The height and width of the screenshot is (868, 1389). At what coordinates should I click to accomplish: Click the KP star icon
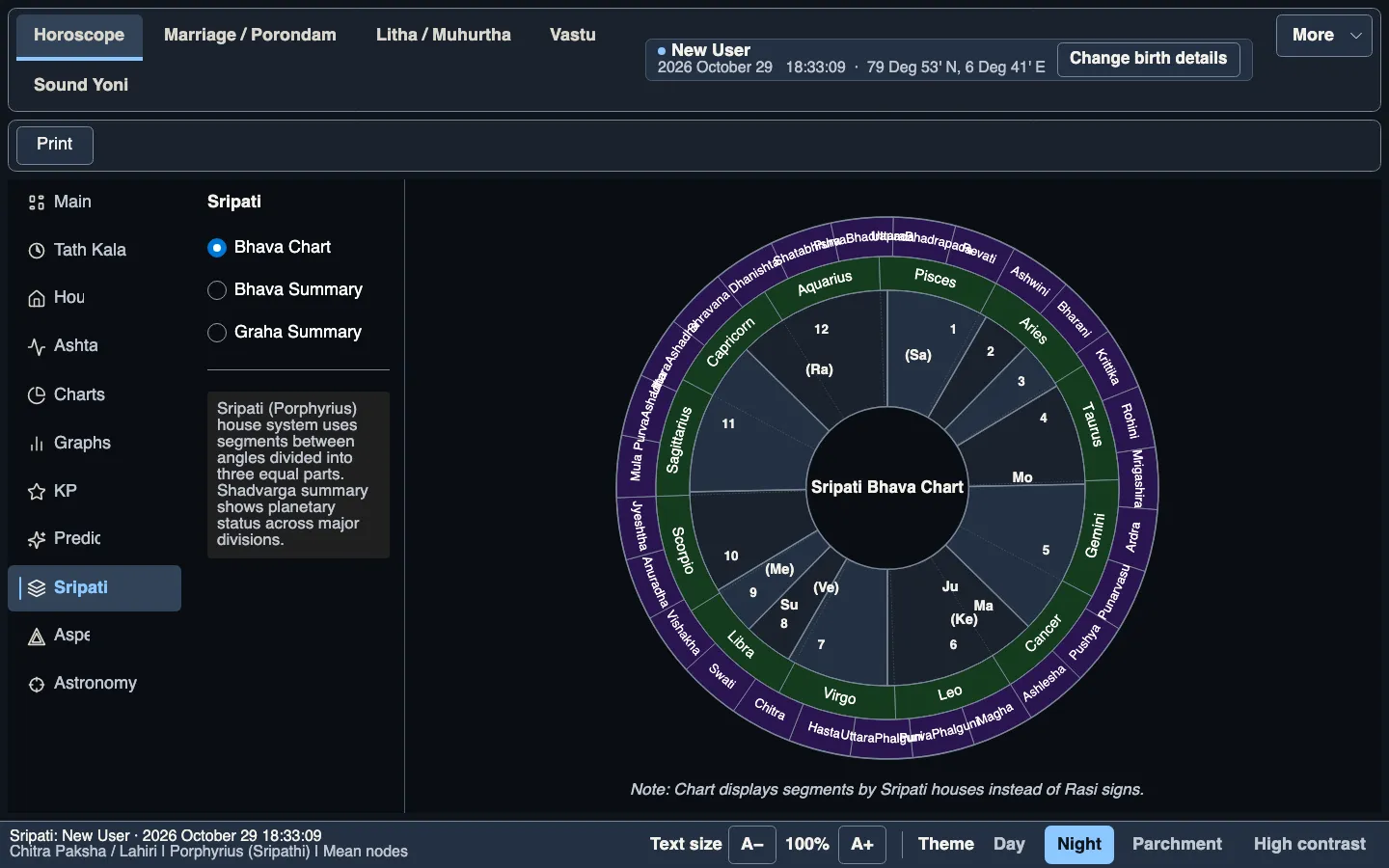tap(37, 492)
